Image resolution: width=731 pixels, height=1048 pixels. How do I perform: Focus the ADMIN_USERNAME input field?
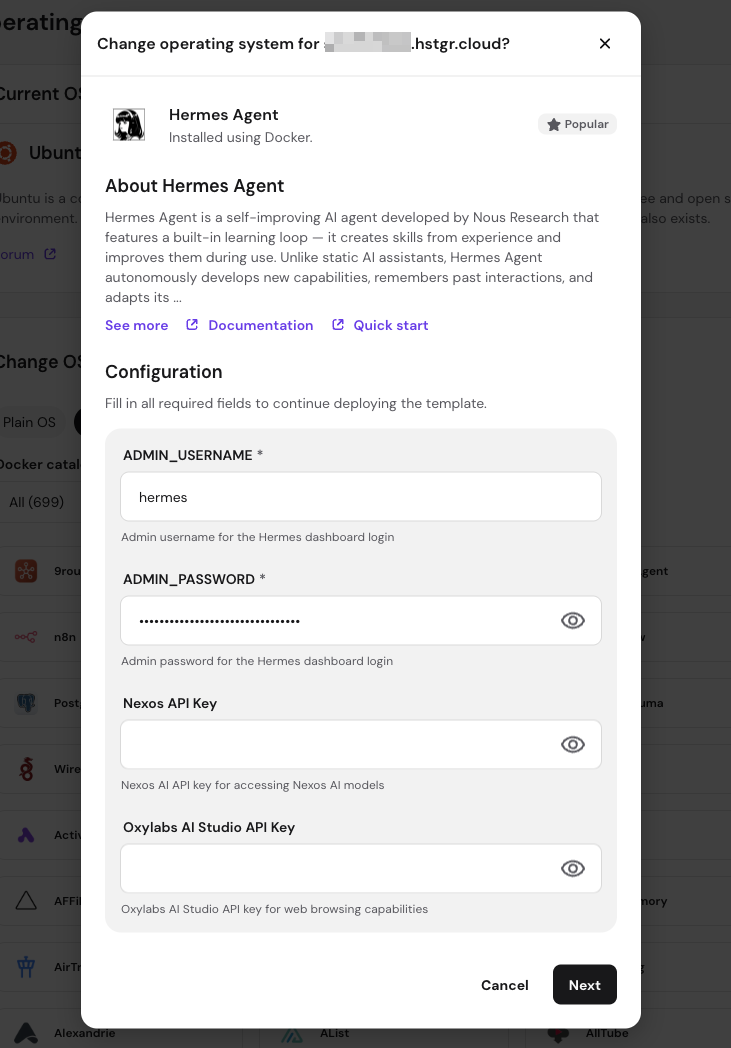coord(361,497)
